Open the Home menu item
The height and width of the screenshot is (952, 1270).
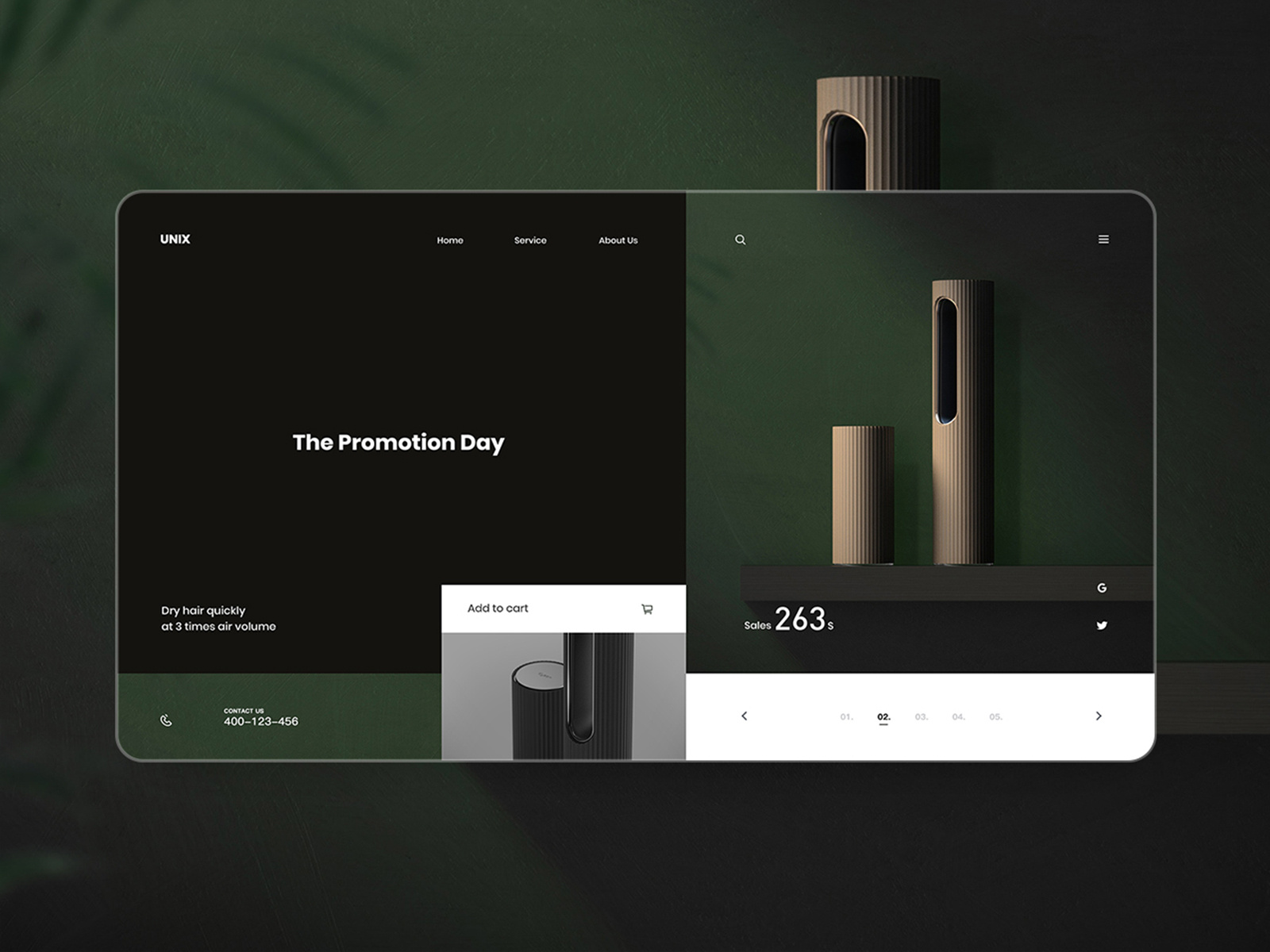pos(450,240)
